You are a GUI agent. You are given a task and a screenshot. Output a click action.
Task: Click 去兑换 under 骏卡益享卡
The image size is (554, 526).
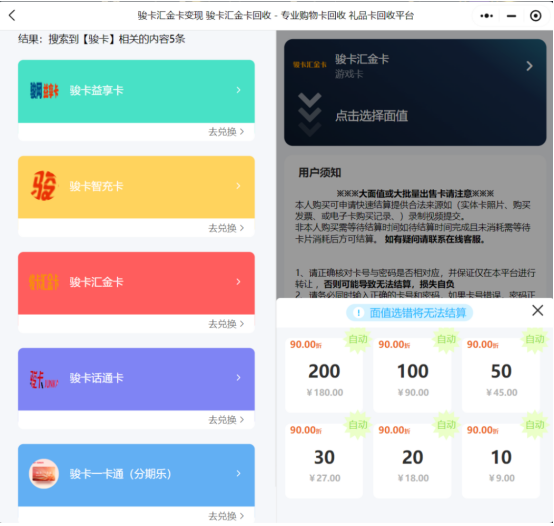pos(226,132)
